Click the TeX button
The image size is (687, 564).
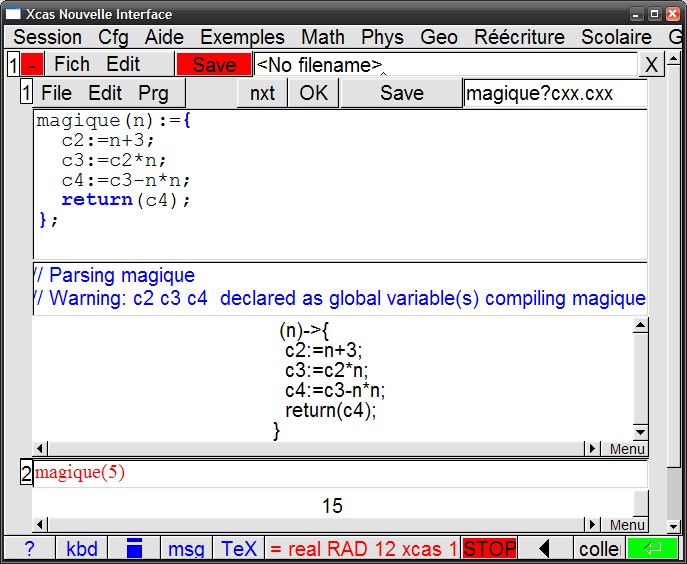pyautogui.click(x=238, y=548)
